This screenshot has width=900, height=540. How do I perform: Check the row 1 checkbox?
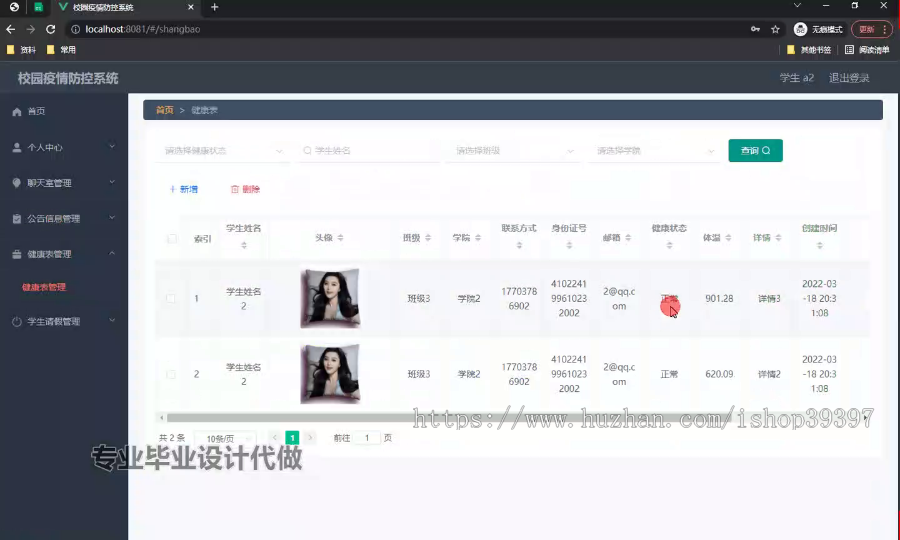click(x=170, y=298)
